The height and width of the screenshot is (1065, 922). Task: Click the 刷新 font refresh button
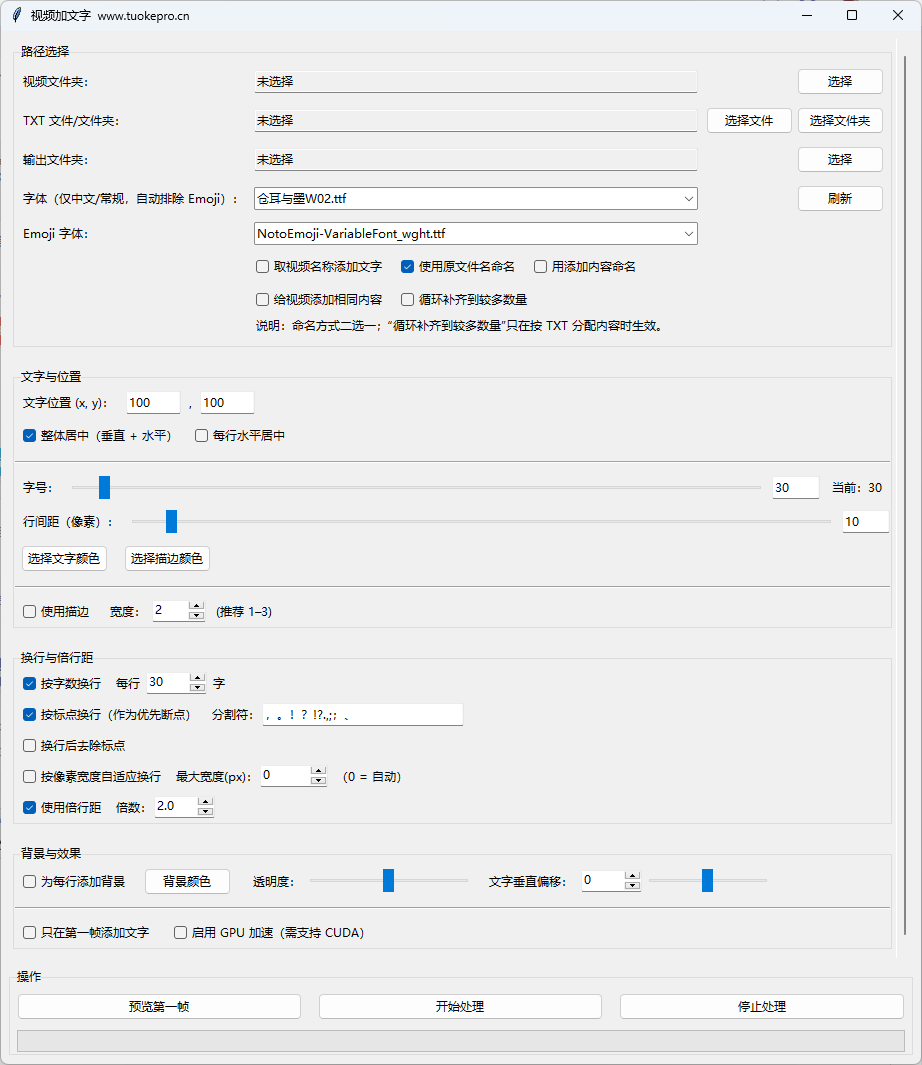pyautogui.click(x=839, y=199)
